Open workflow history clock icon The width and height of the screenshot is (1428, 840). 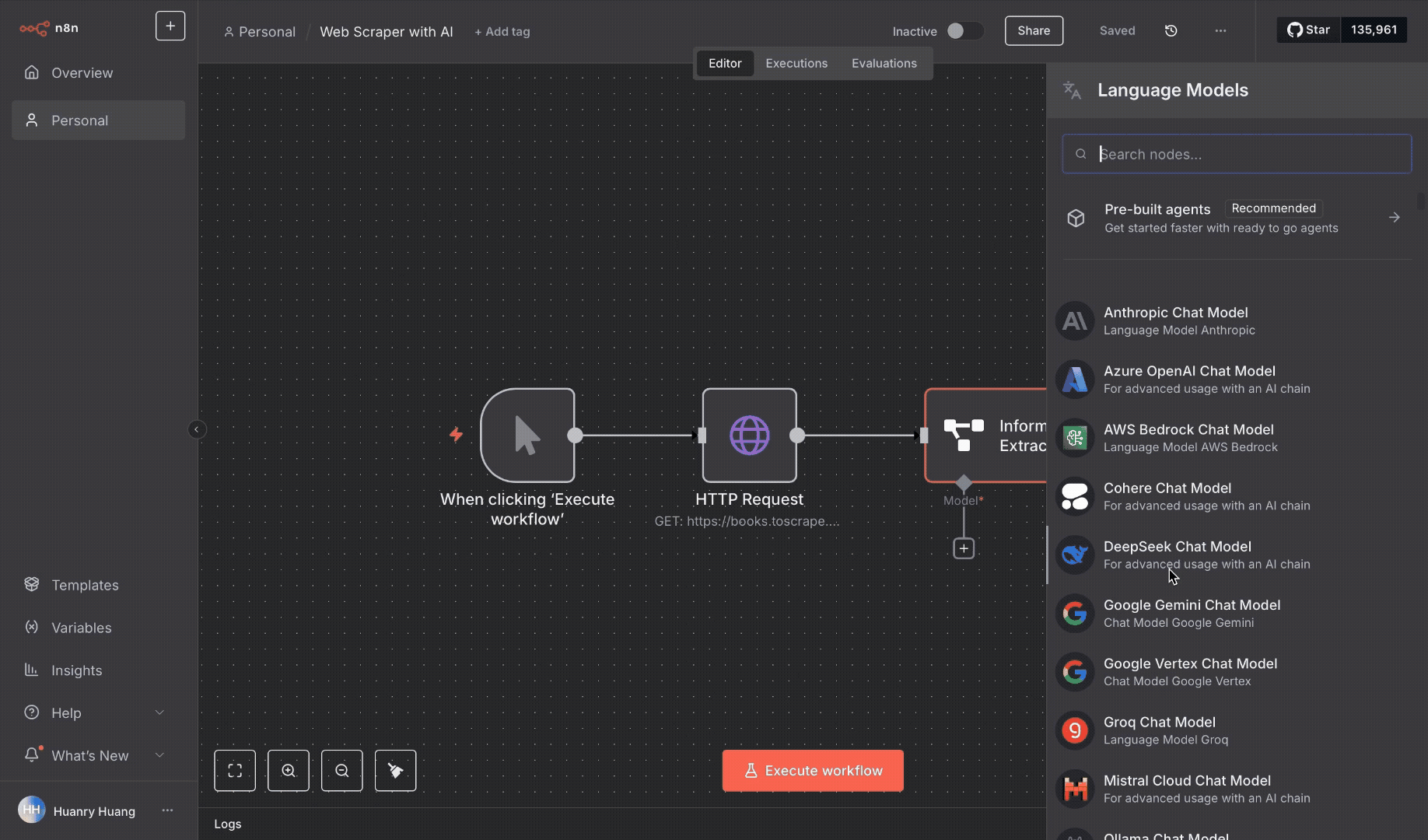[x=1171, y=30]
